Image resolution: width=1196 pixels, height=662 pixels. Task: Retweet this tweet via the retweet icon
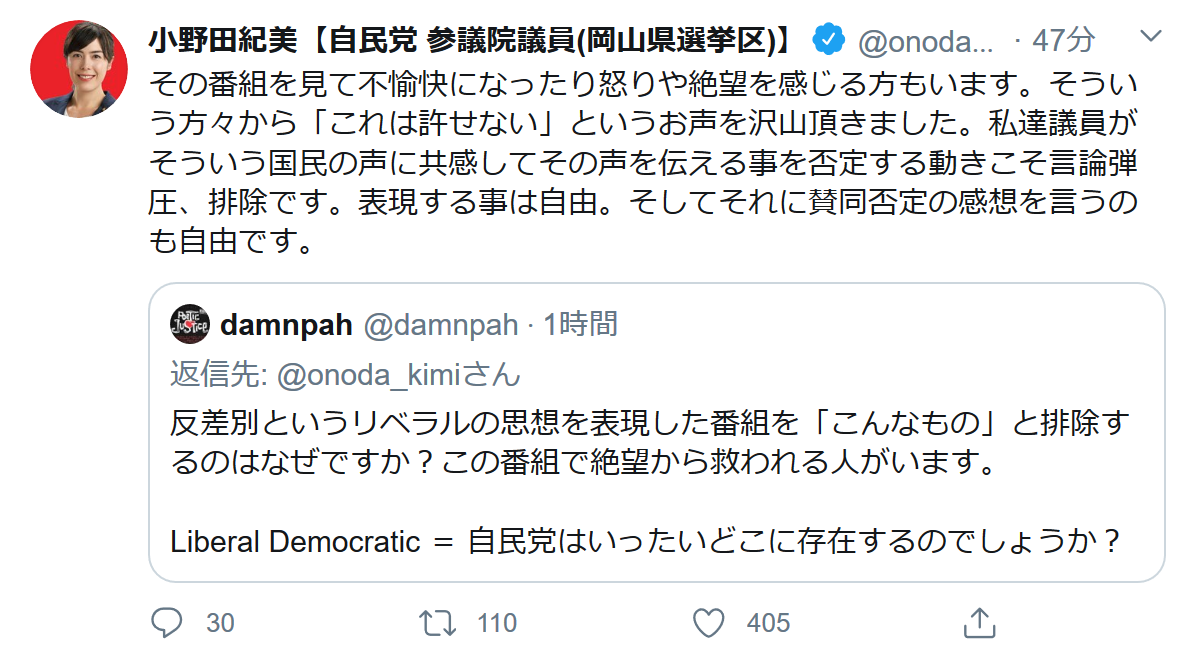click(x=437, y=623)
